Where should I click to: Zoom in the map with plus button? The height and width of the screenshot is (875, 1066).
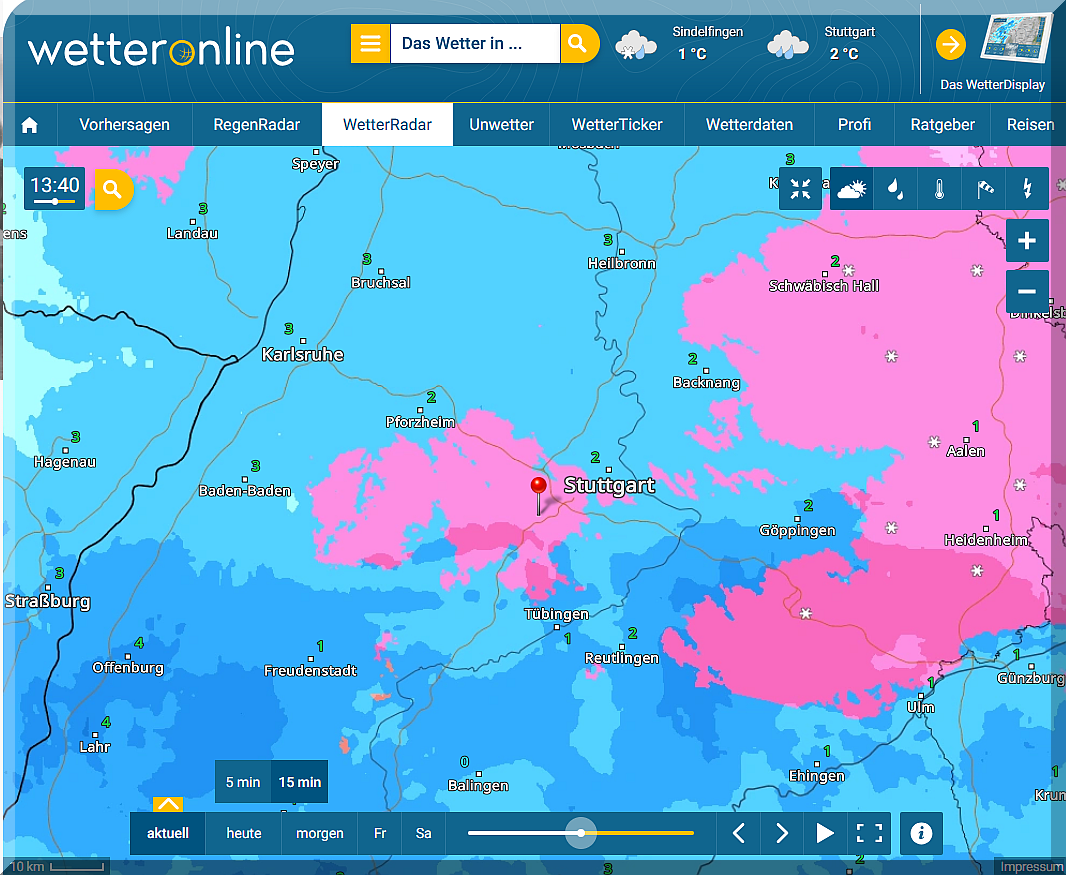pyautogui.click(x=1027, y=241)
